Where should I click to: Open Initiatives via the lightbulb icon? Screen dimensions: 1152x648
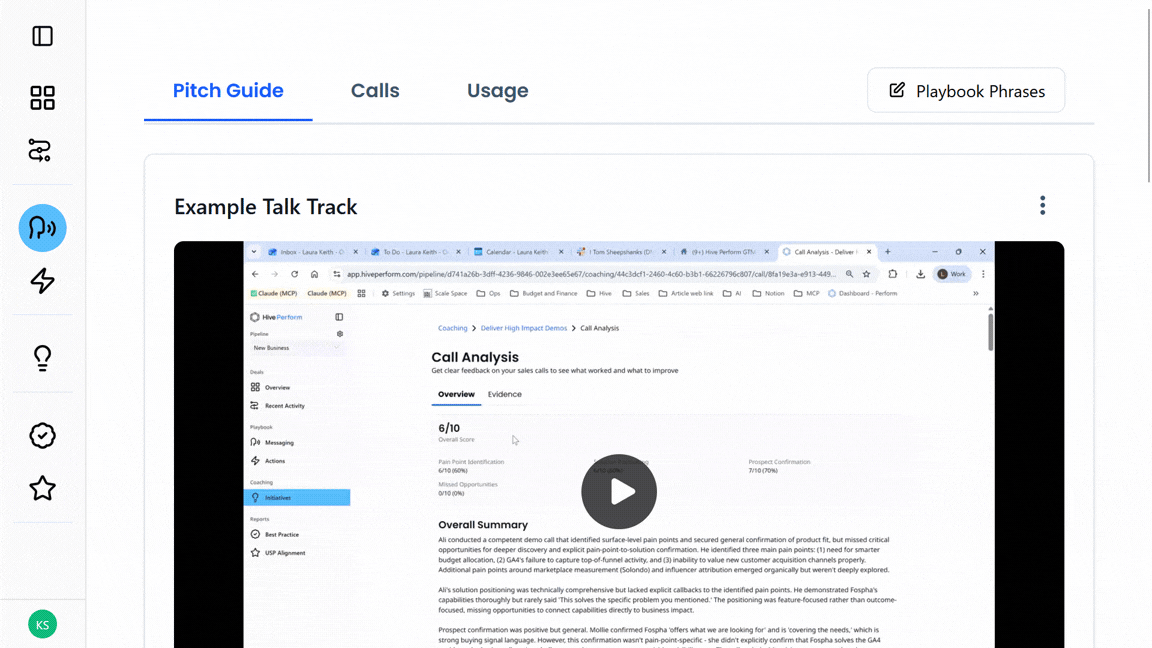42,357
